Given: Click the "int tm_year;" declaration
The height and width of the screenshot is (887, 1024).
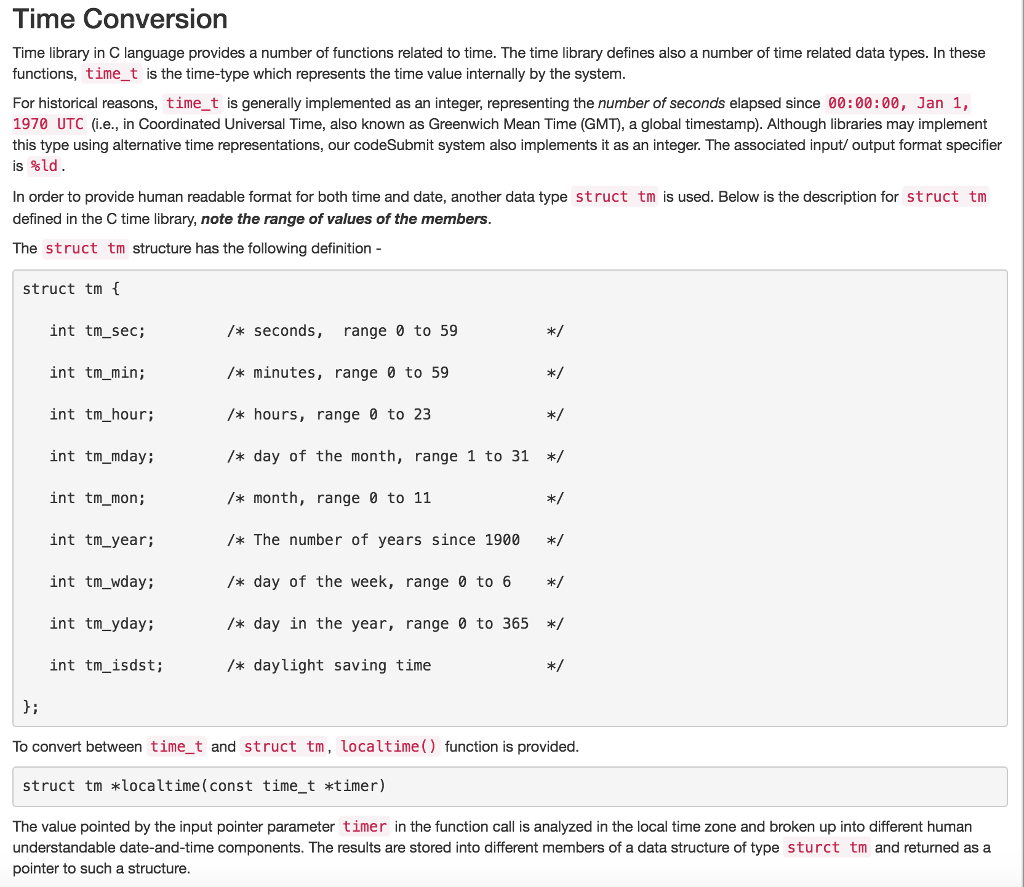Looking at the screenshot, I should 102,540.
